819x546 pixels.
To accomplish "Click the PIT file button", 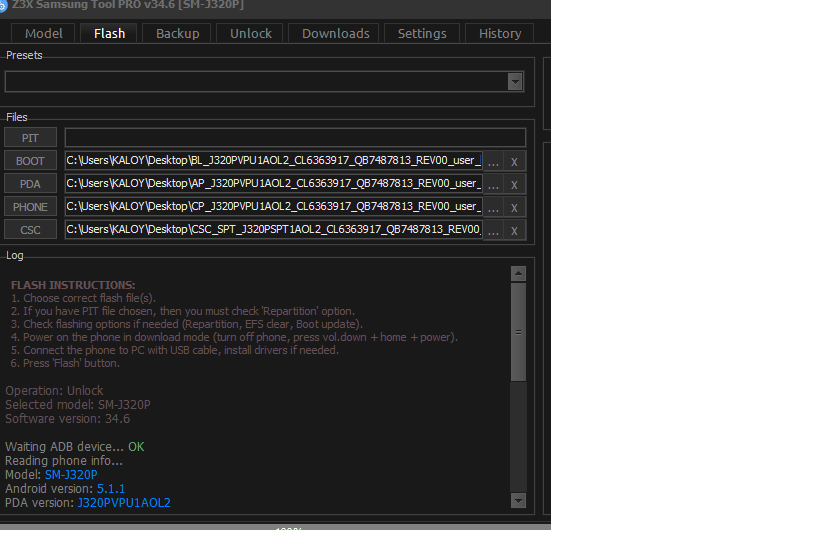I will click(x=30, y=138).
